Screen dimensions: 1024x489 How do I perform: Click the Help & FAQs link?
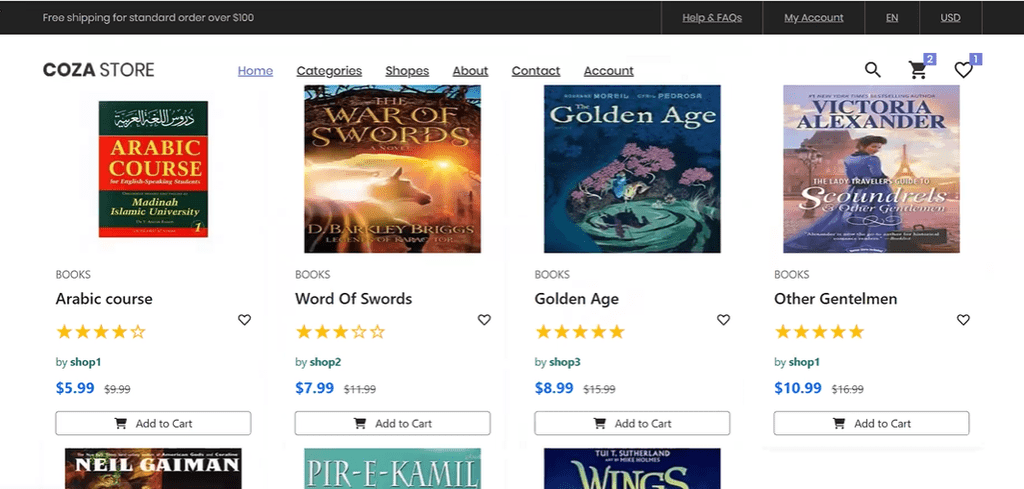coord(712,18)
